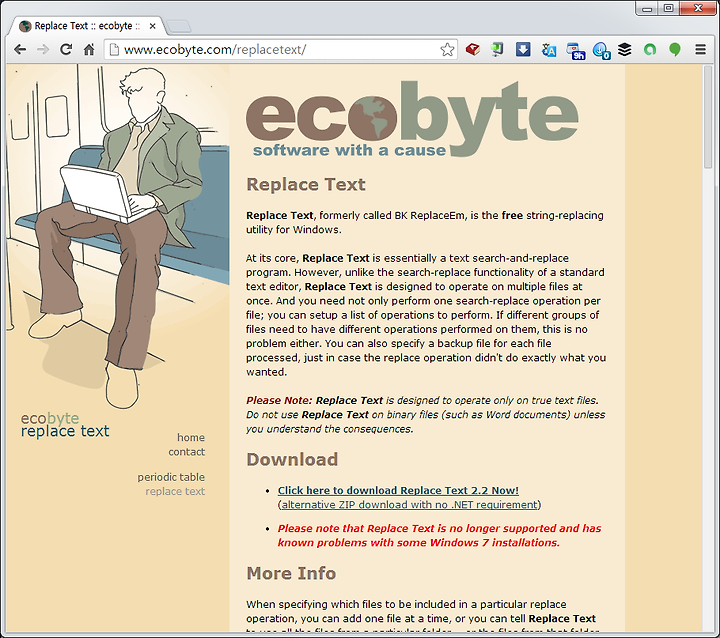Bookmark this page with the star icon
720x638 pixels.
pos(447,49)
